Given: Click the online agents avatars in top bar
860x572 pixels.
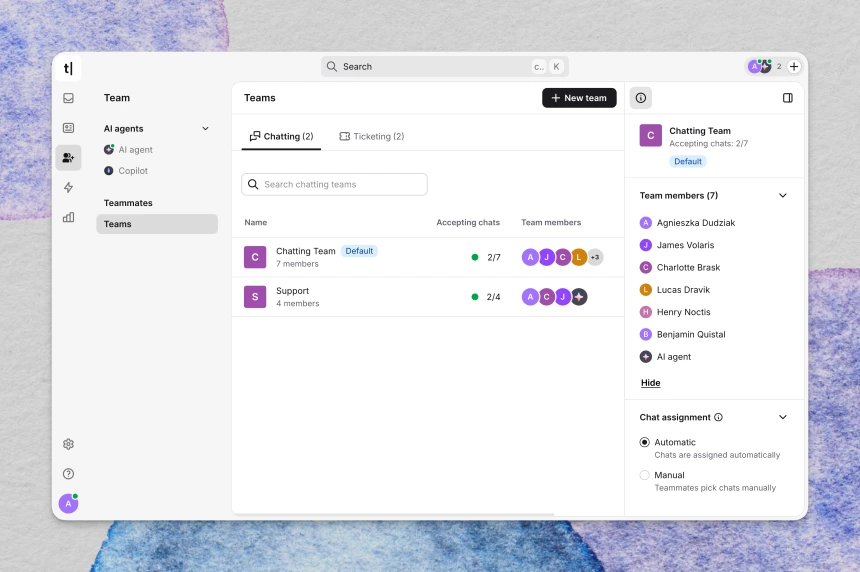Looking at the screenshot, I should [760, 67].
